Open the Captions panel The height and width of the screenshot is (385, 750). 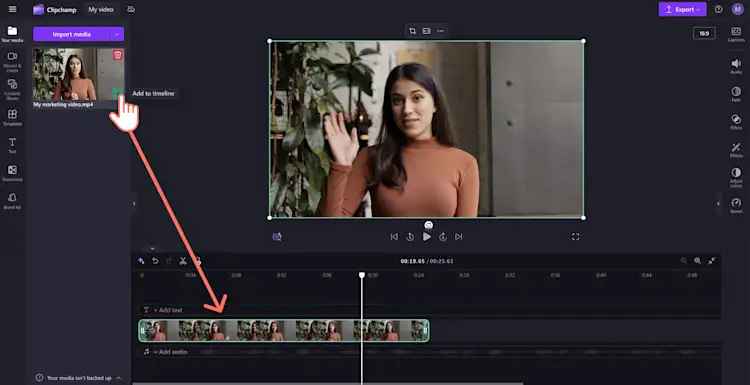click(x=736, y=34)
